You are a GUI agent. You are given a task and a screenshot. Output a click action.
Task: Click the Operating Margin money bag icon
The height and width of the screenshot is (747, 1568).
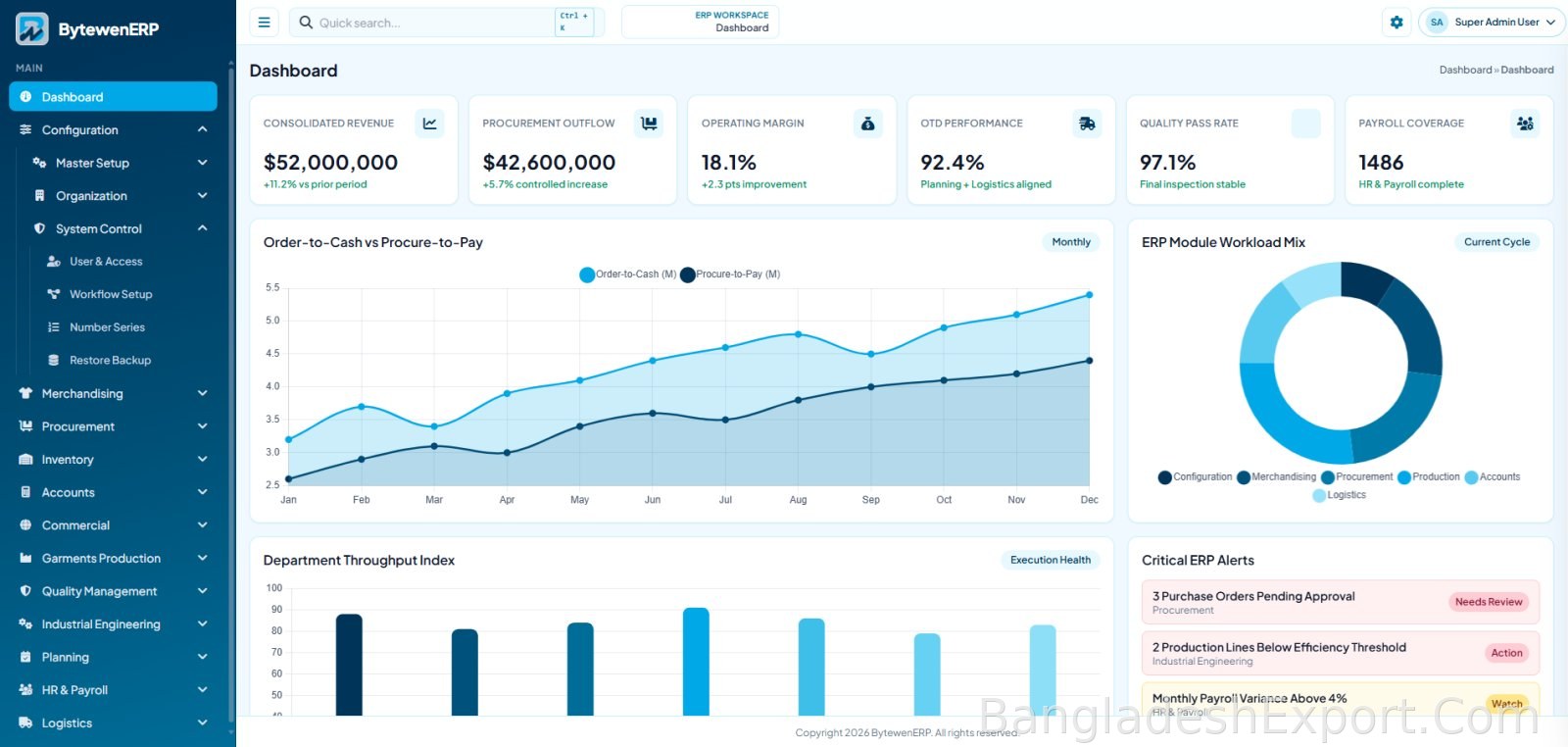pyautogui.click(x=867, y=124)
